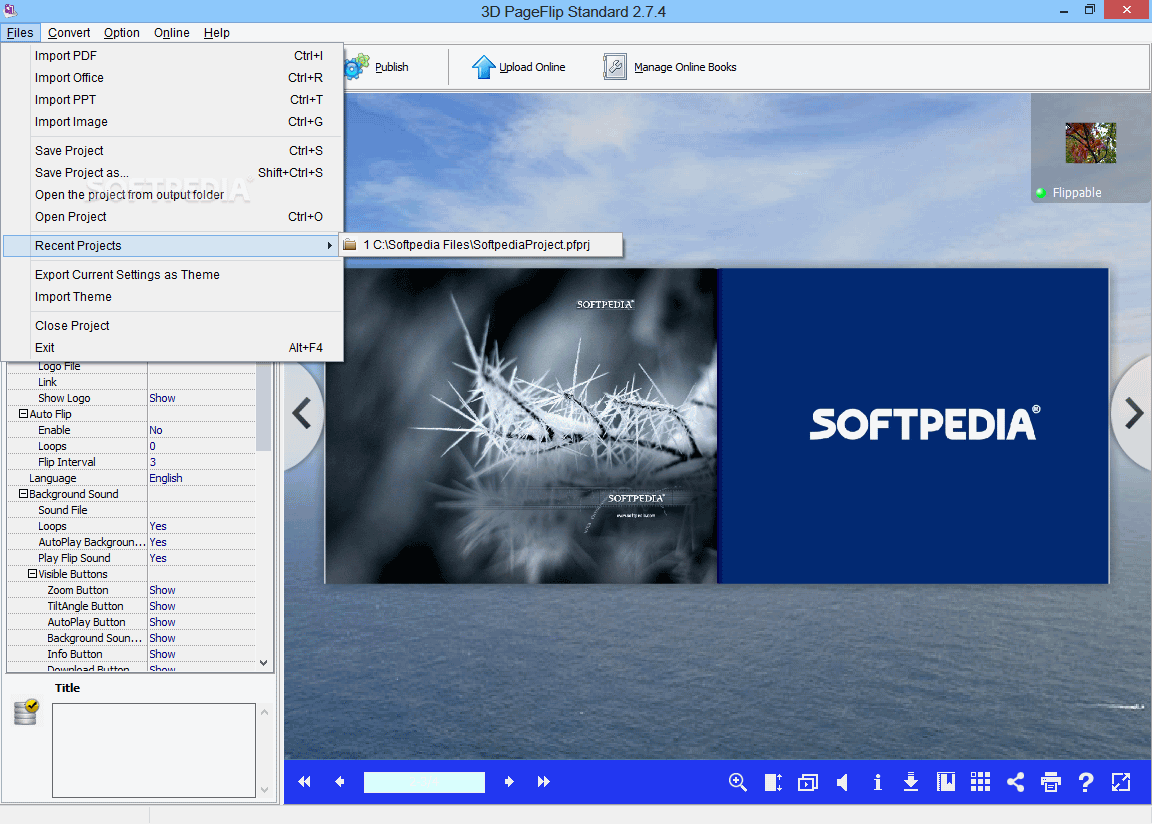
Task: Change Zoom Button value Show
Action: click(201, 590)
